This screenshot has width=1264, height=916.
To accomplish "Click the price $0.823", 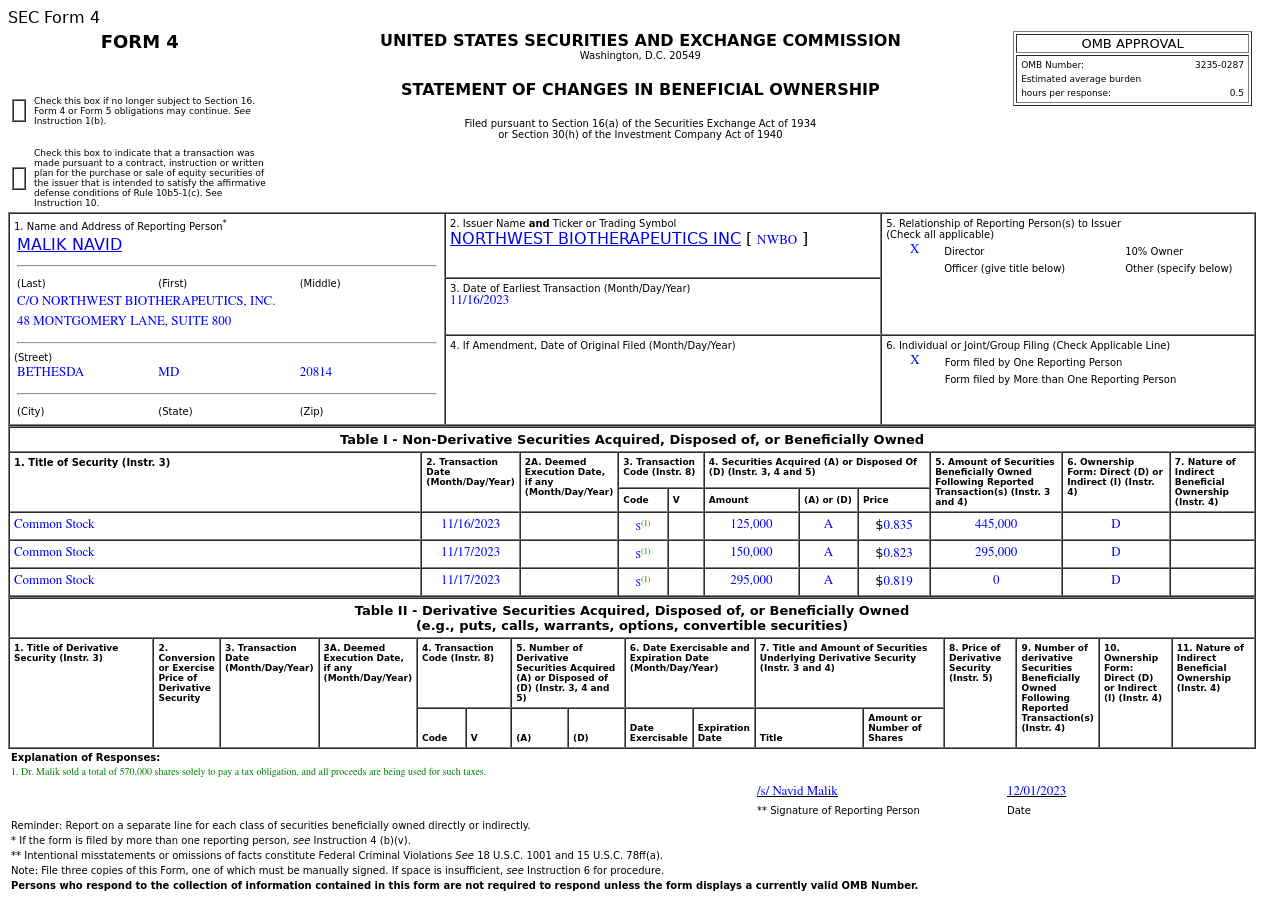I will [x=894, y=553].
